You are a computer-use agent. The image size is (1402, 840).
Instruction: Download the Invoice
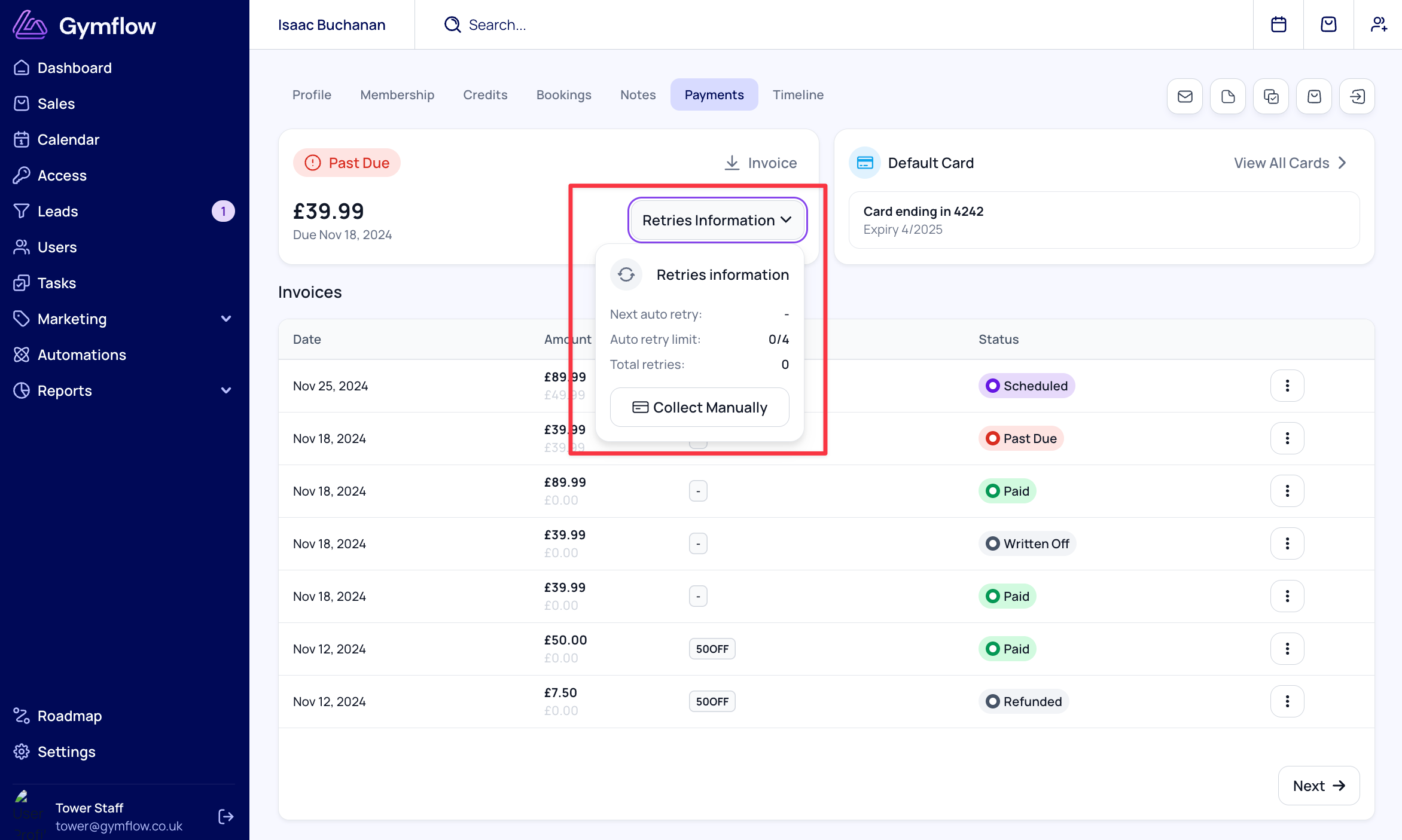(760, 163)
